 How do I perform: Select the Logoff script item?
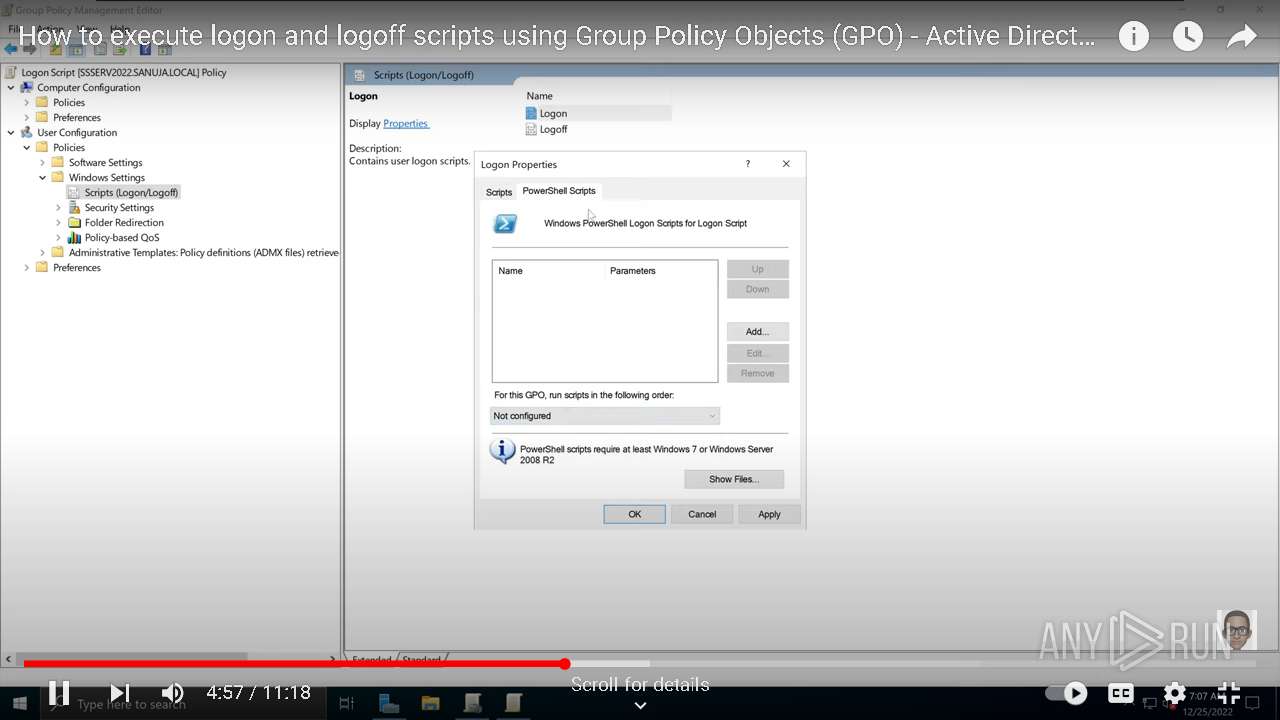coord(553,129)
